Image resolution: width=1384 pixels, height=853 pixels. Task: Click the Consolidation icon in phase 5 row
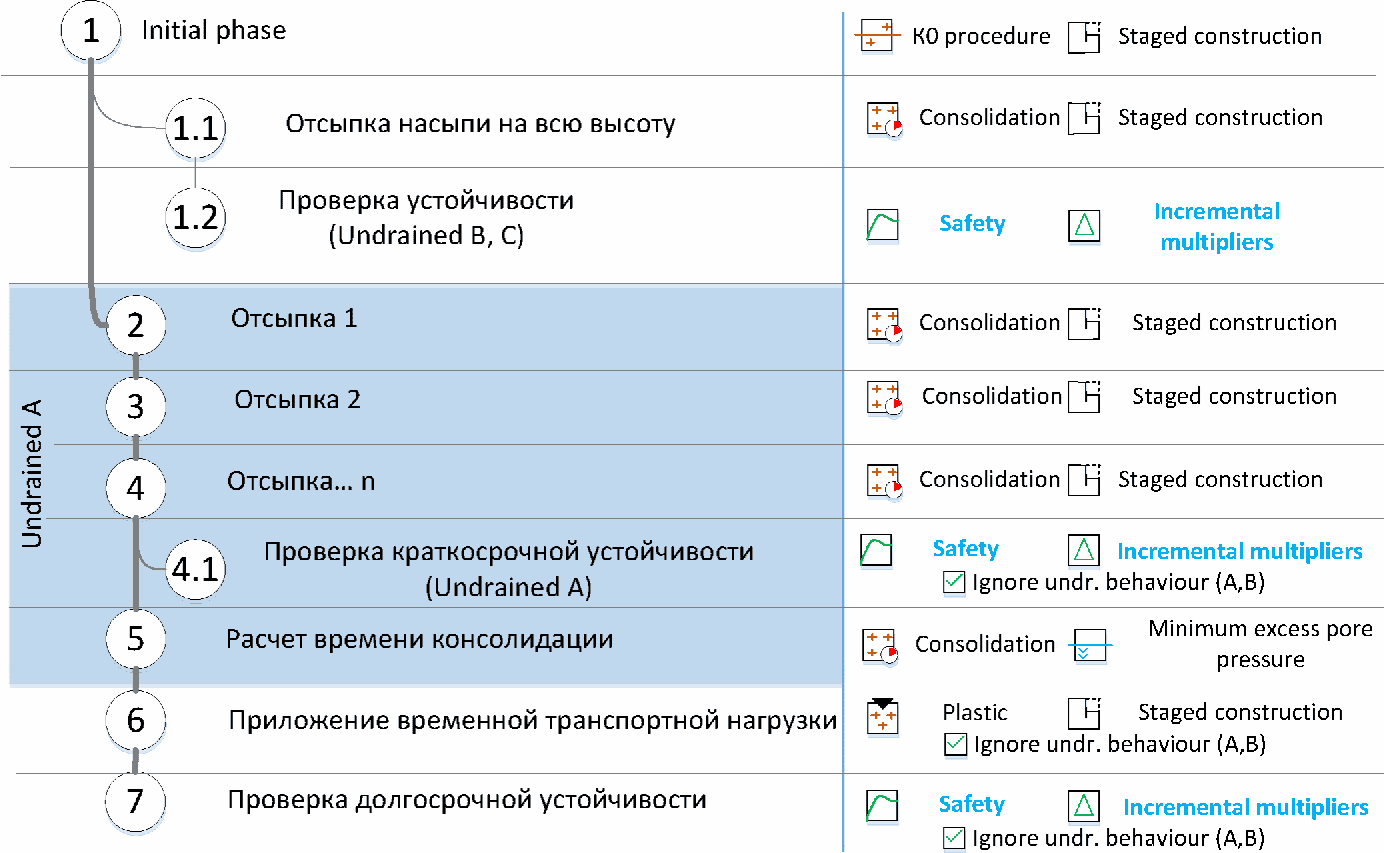(x=881, y=646)
